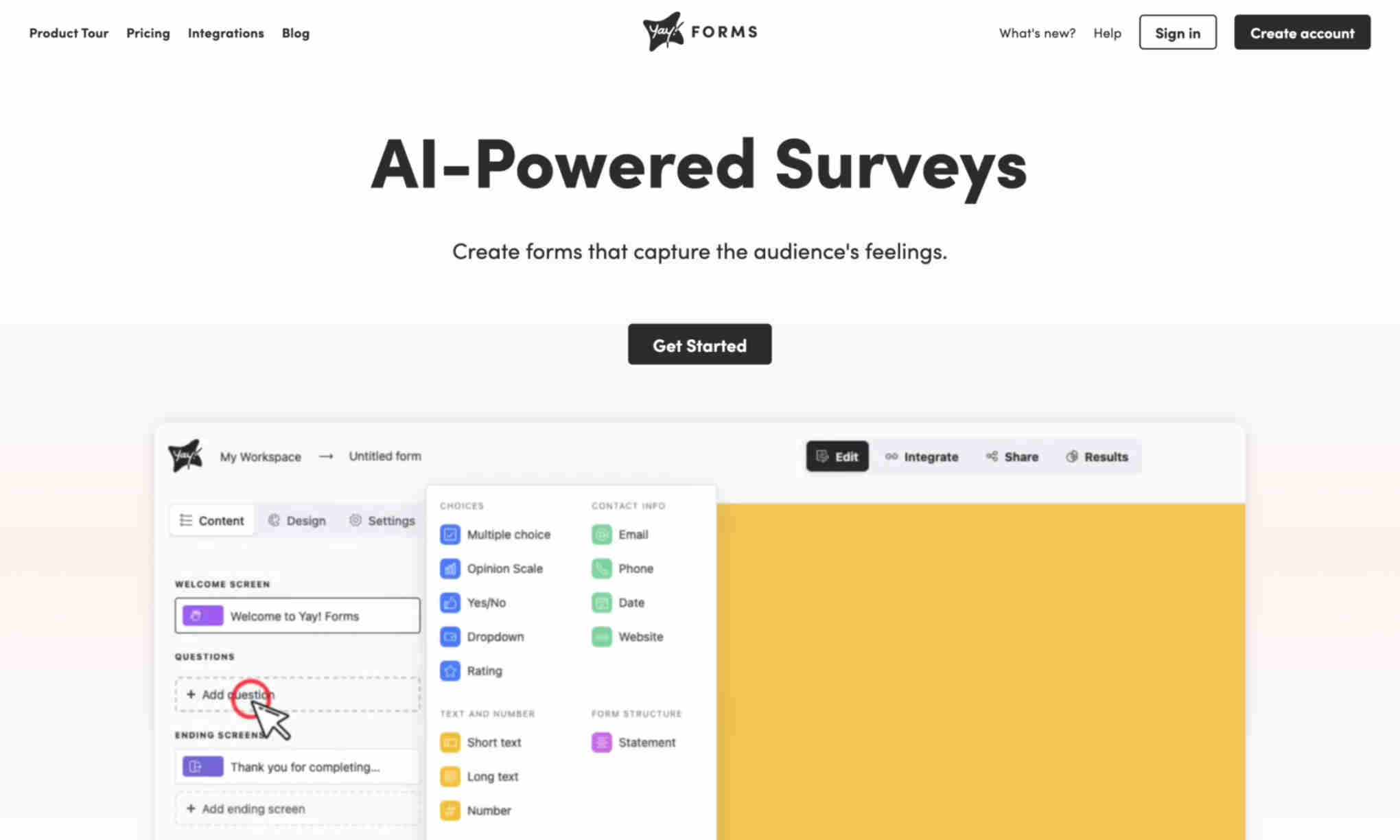
Task: Click the Results panel button
Action: (1097, 456)
